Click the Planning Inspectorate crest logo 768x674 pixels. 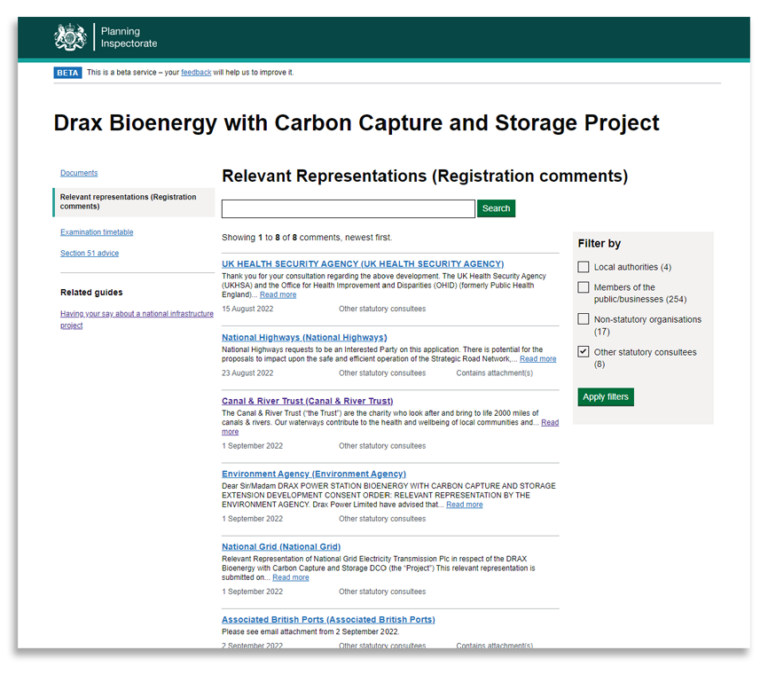(71, 37)
